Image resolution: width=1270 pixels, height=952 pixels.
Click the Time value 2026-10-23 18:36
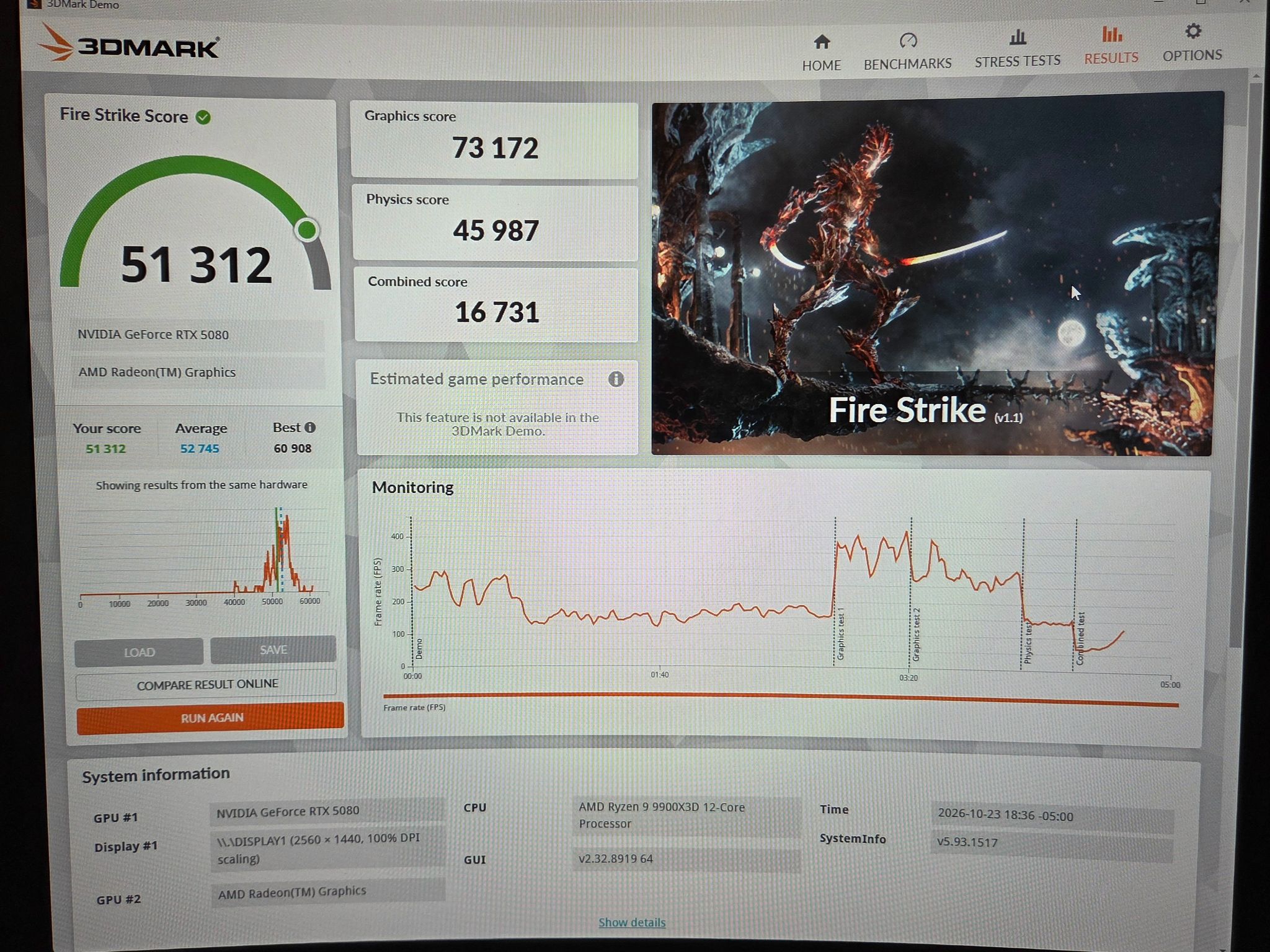pyautogui.click(x=1052, y=816)
